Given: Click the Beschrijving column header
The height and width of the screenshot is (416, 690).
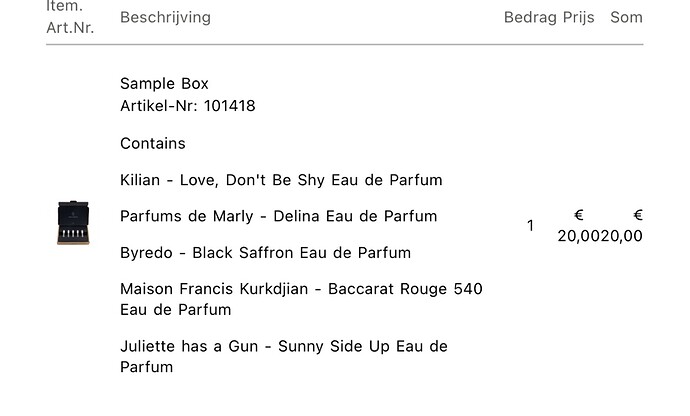Looking at the screenshot, I should click(165, 17).
